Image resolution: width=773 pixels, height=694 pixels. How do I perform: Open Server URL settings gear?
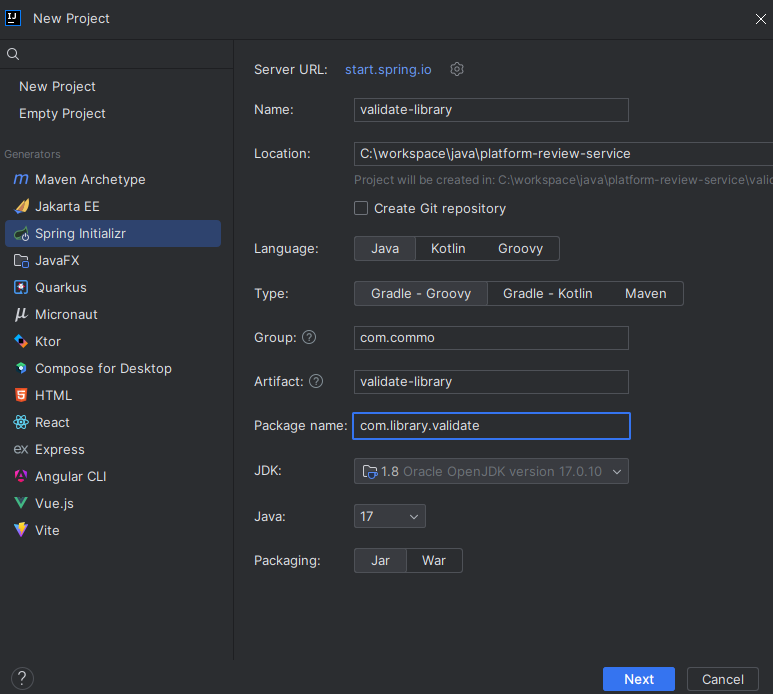pyautogui.click(x=457, y=69)
